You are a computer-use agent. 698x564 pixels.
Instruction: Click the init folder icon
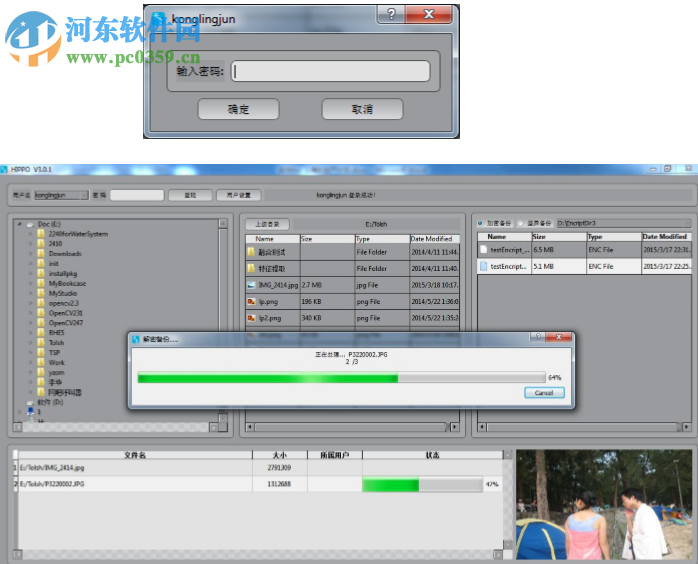pyautogui.click(x=41, y=263)
